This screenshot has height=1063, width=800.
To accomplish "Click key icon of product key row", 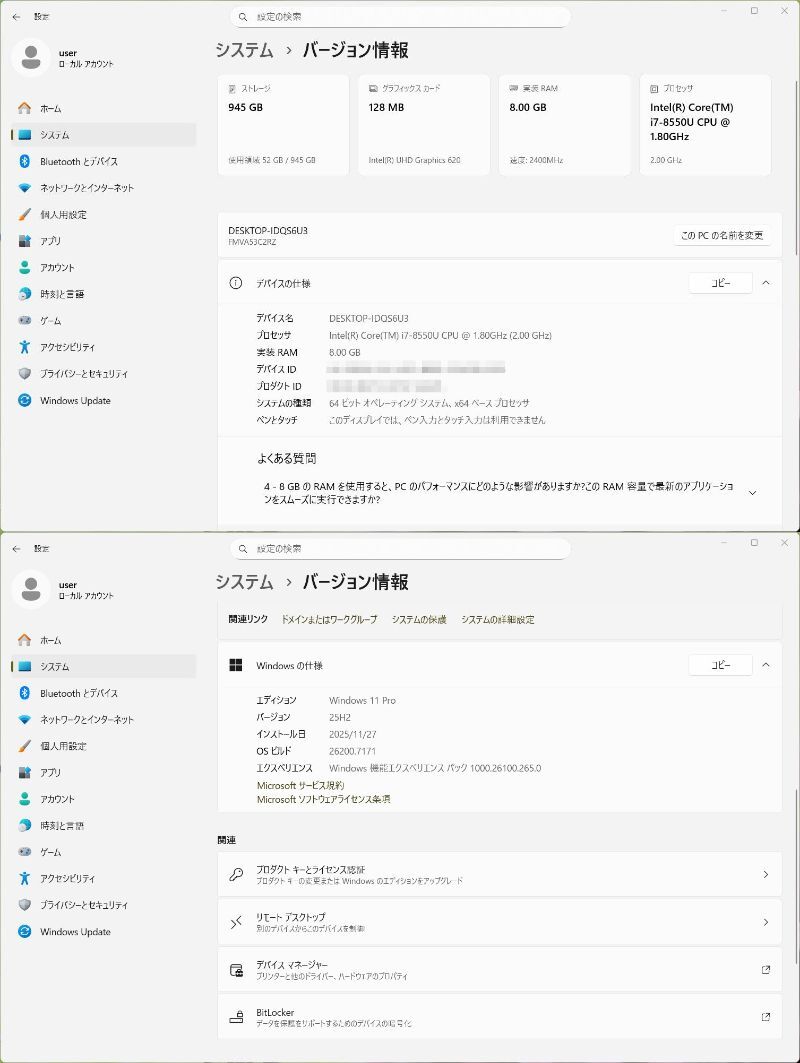I will coord(236,875).
